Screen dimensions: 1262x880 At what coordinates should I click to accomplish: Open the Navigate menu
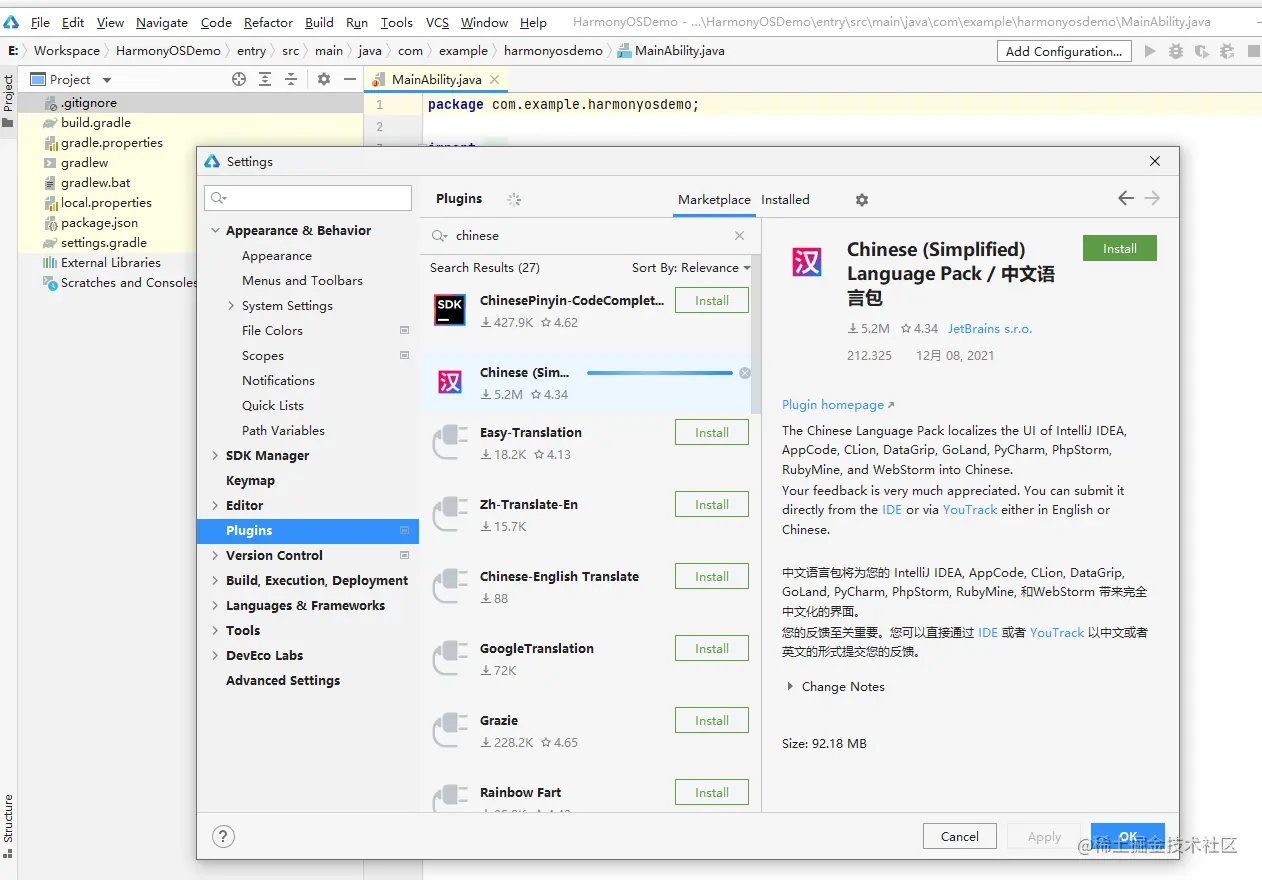162,22
